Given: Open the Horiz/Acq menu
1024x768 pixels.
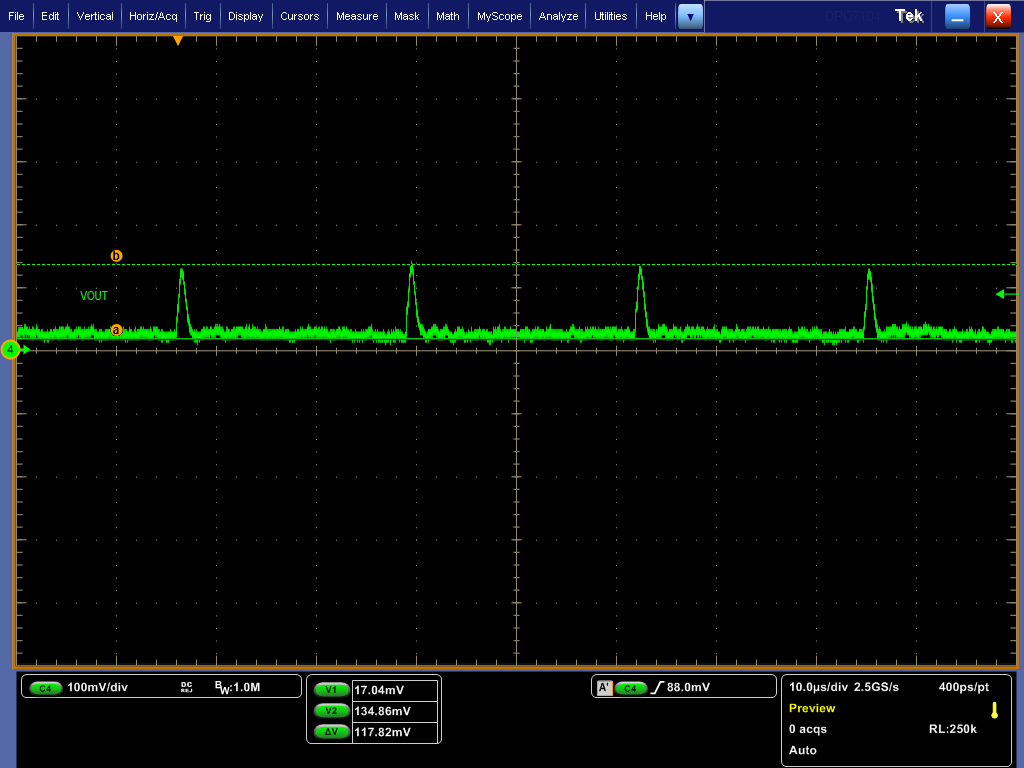Looking at the screenshot, I should (153, 16).
